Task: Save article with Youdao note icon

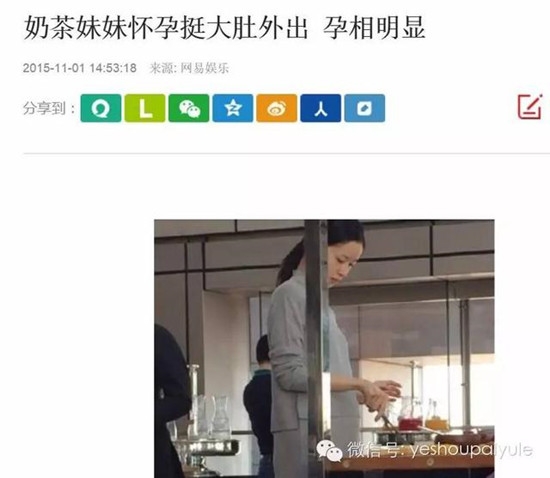Action: (x=364, y=108)
